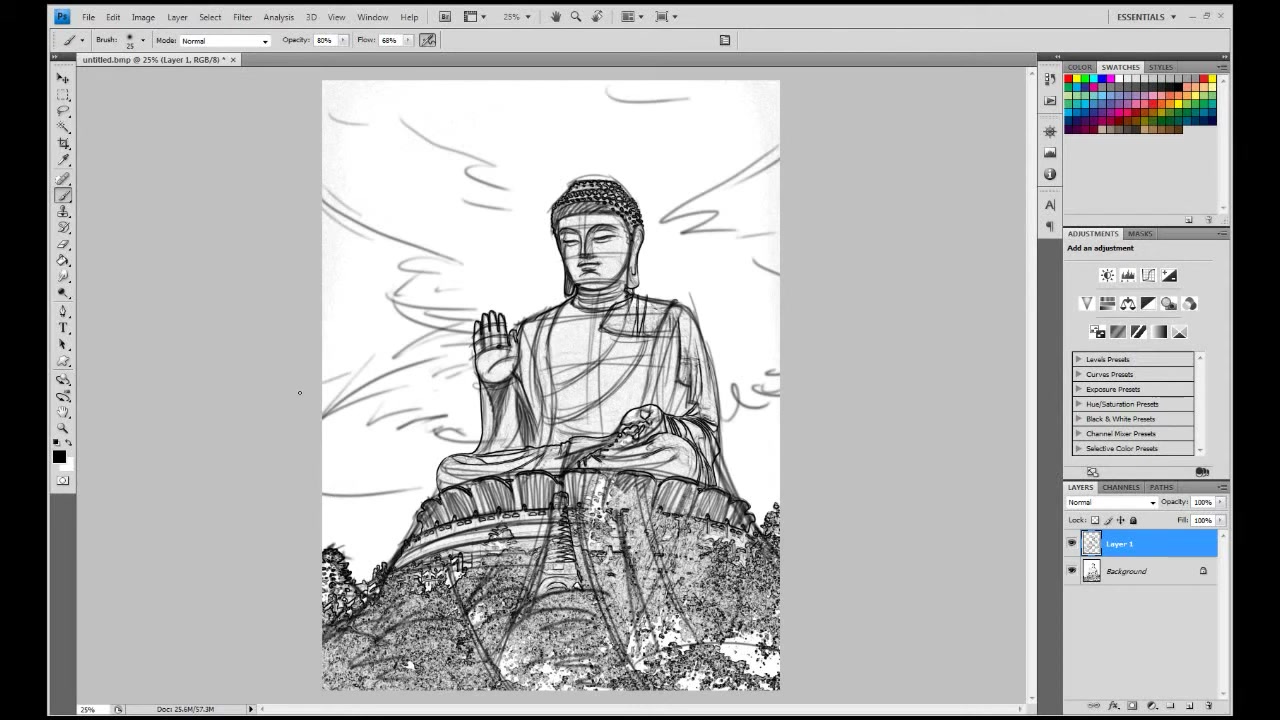Select the Crop tool
The width and height of the screenshot is (1280, 720).
click(63, 144)
